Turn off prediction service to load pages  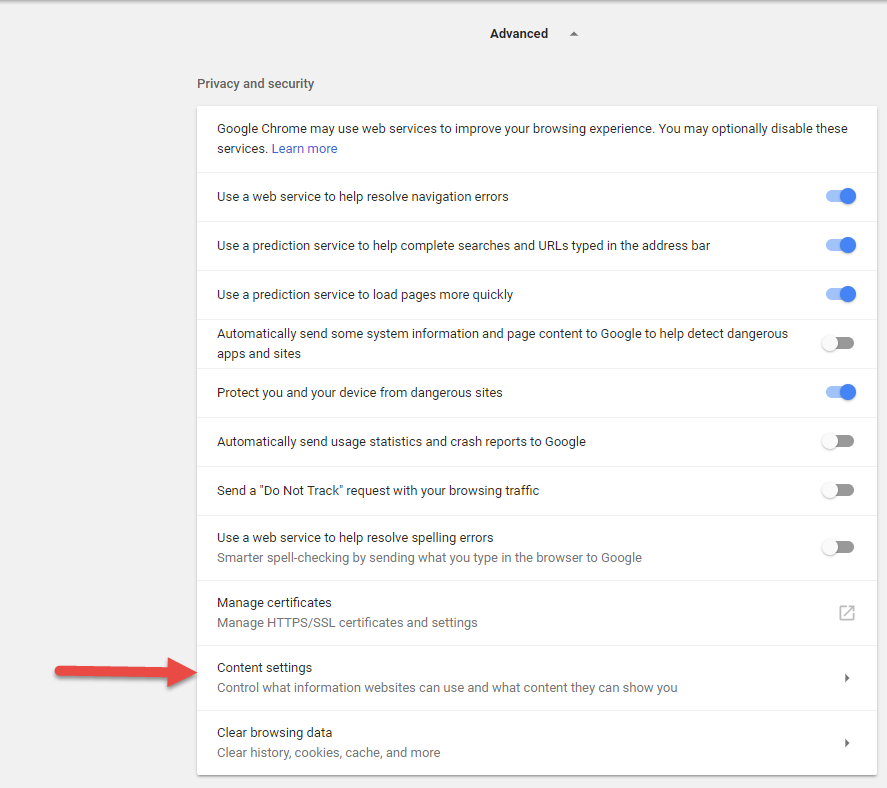pos(841,295)
